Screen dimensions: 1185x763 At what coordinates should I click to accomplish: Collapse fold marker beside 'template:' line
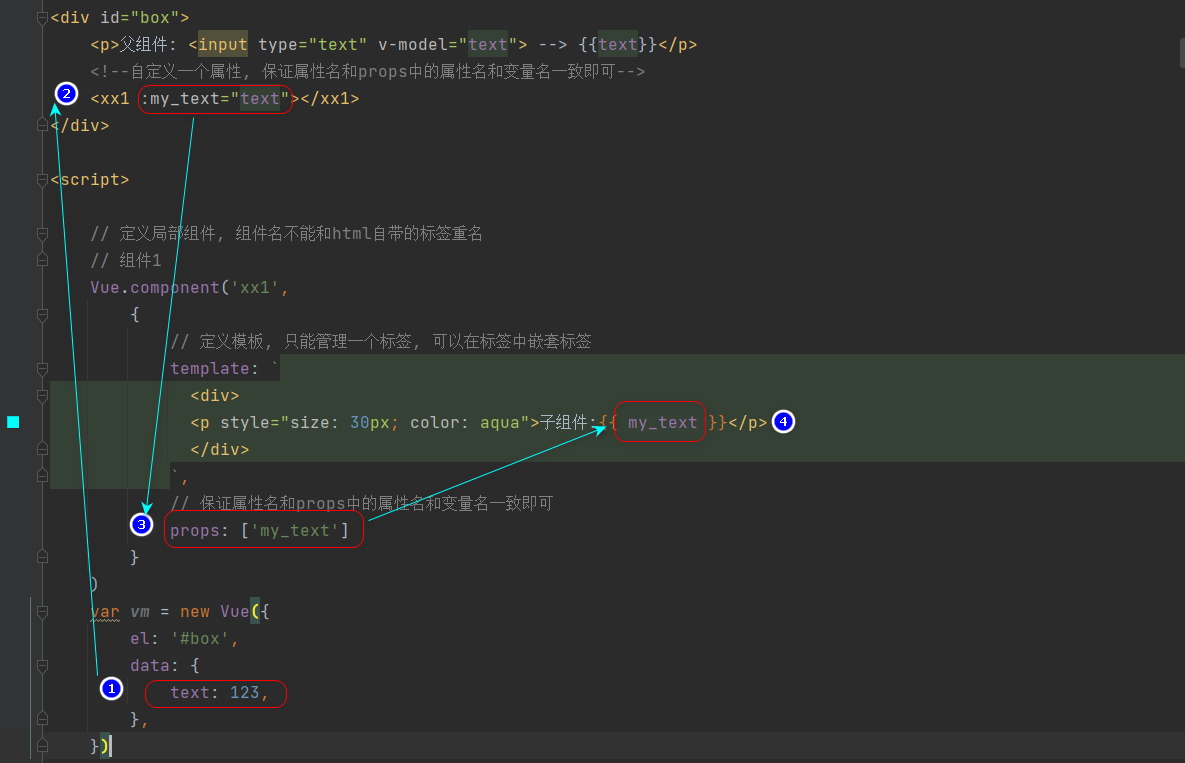(42, 369)
